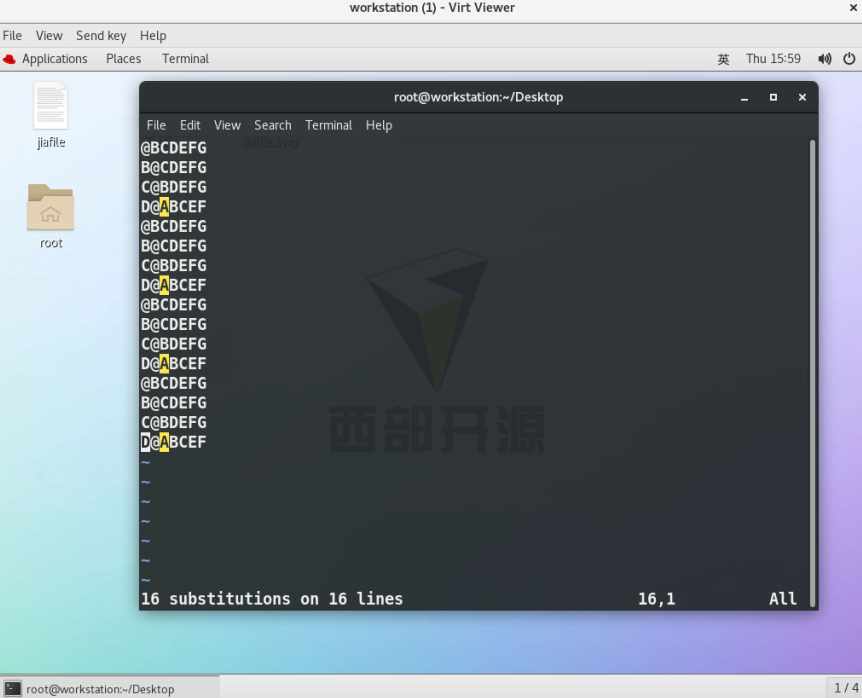Click the Red Hat Applications logo icon
Image resolution: width=862 pixels, height=698 pixels.
pos(9,59)
